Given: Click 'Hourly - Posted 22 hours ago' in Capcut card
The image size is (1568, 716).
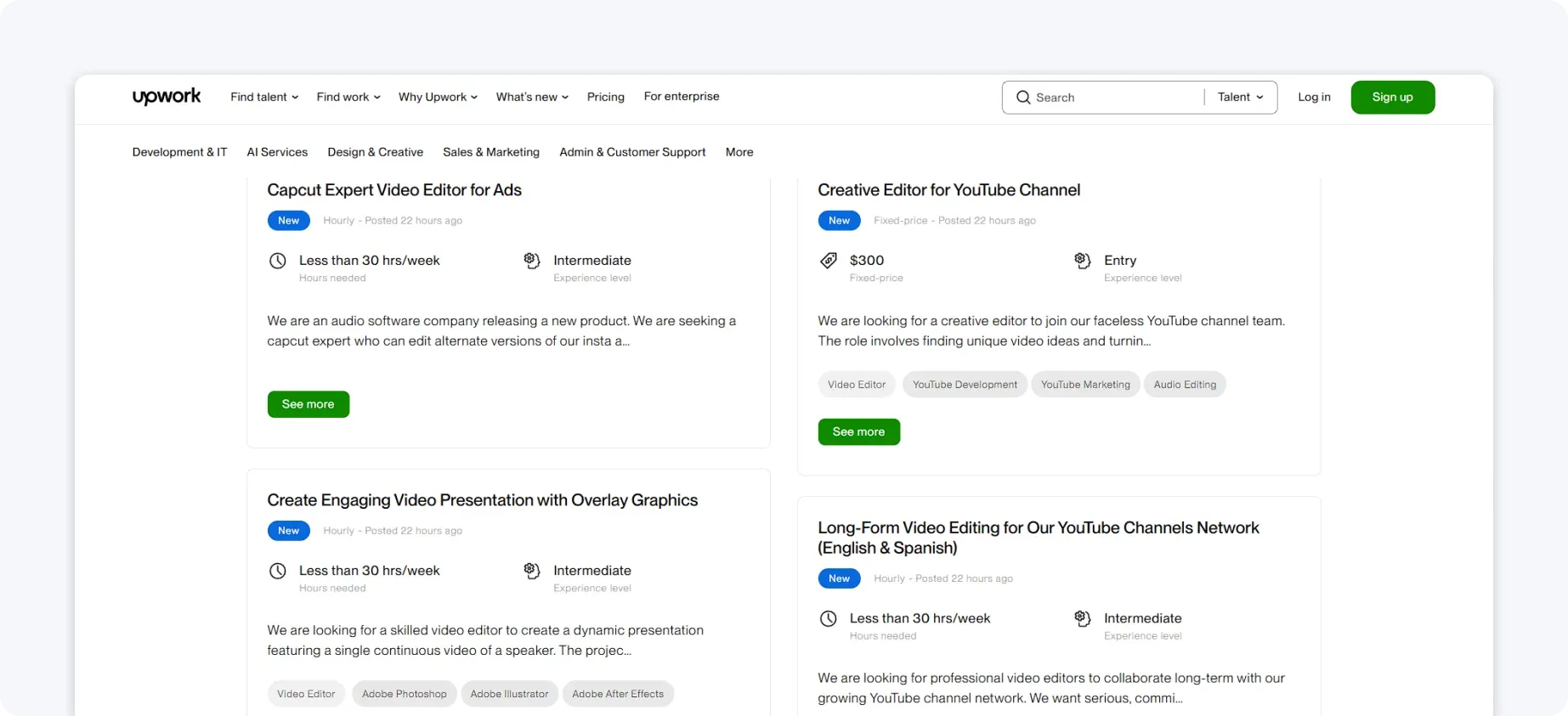Looking at the screenshot, I should tap(393, 221).
